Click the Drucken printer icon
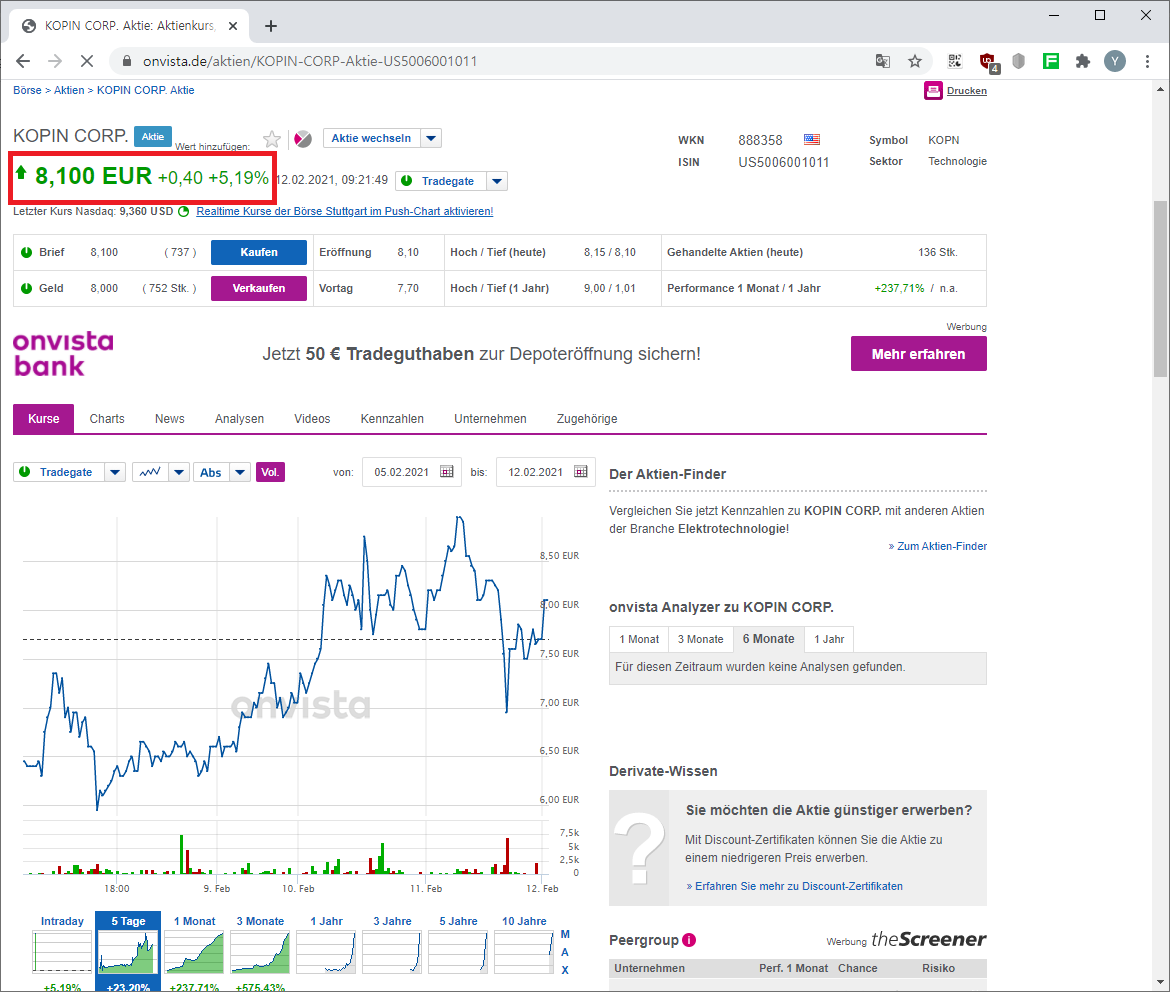 (933, 90)
